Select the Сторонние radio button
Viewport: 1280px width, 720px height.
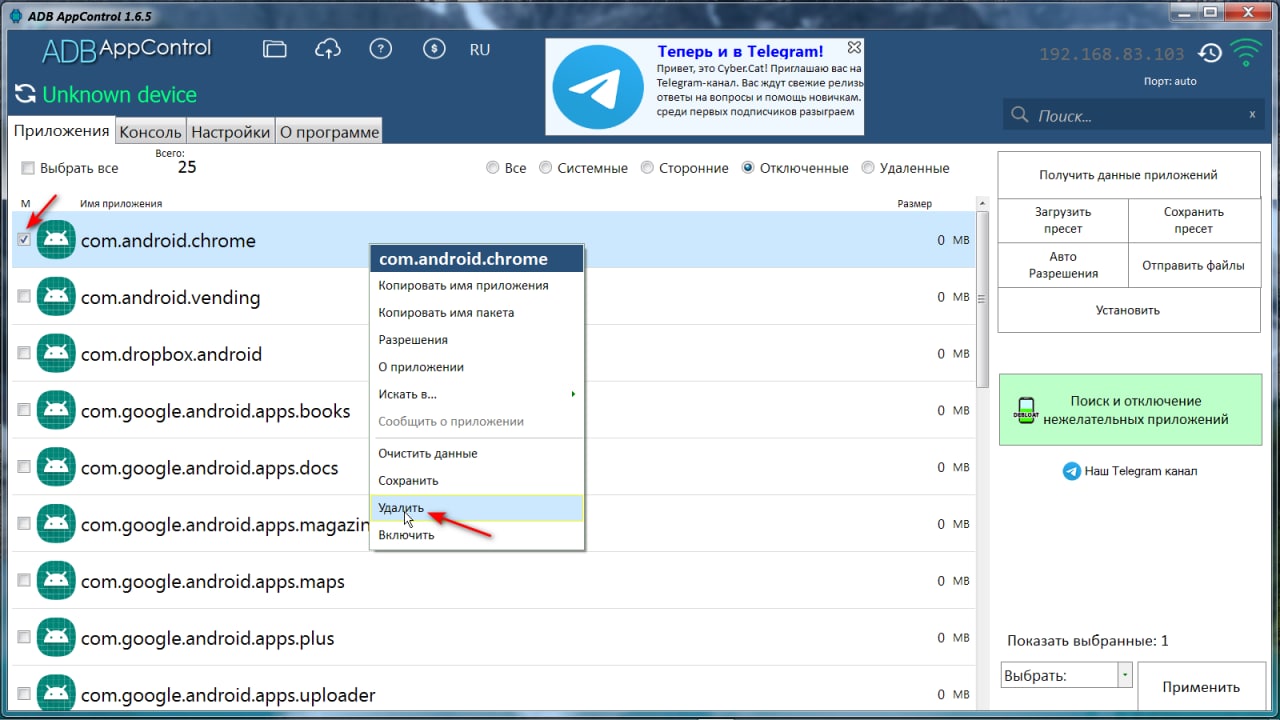[648, 168]
